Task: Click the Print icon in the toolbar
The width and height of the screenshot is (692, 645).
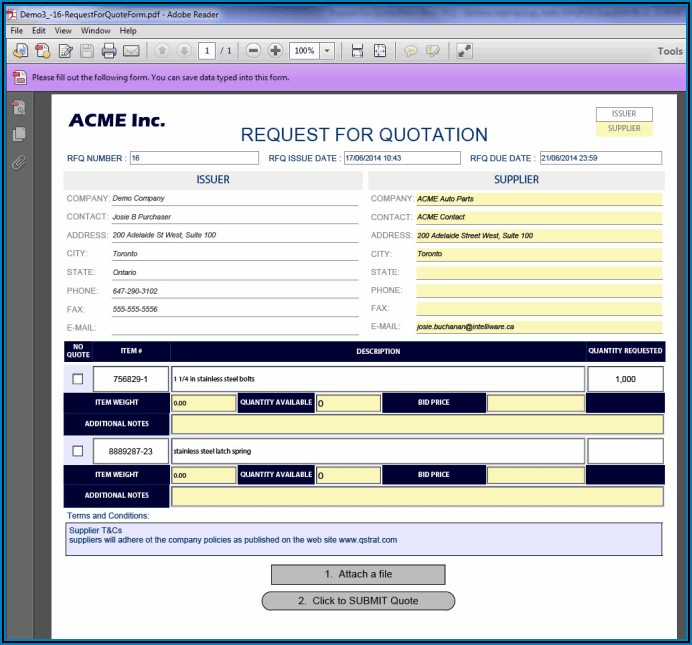Action: coord(109,51)
